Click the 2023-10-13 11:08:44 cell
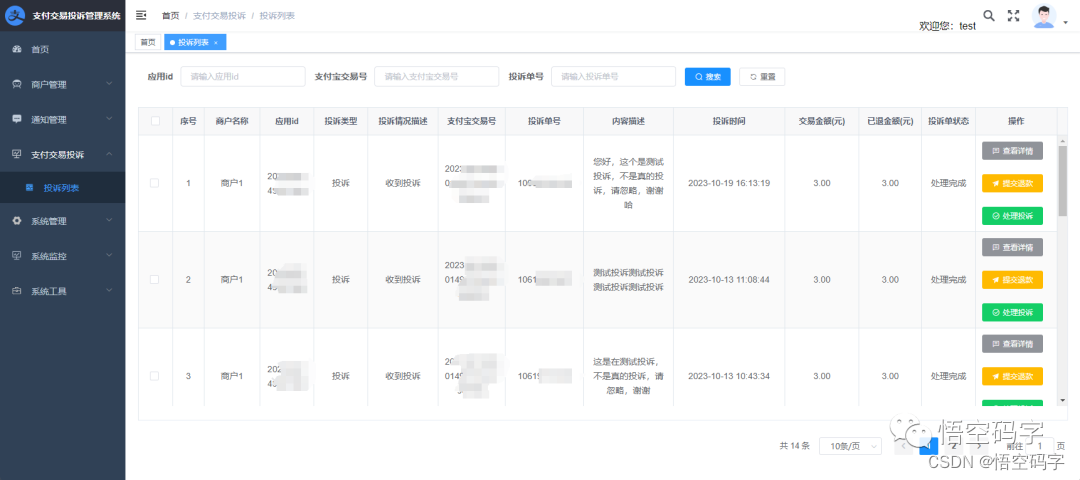Image resolution: width=1080 pixels, height=480 pixels. [x=729, y=280]
